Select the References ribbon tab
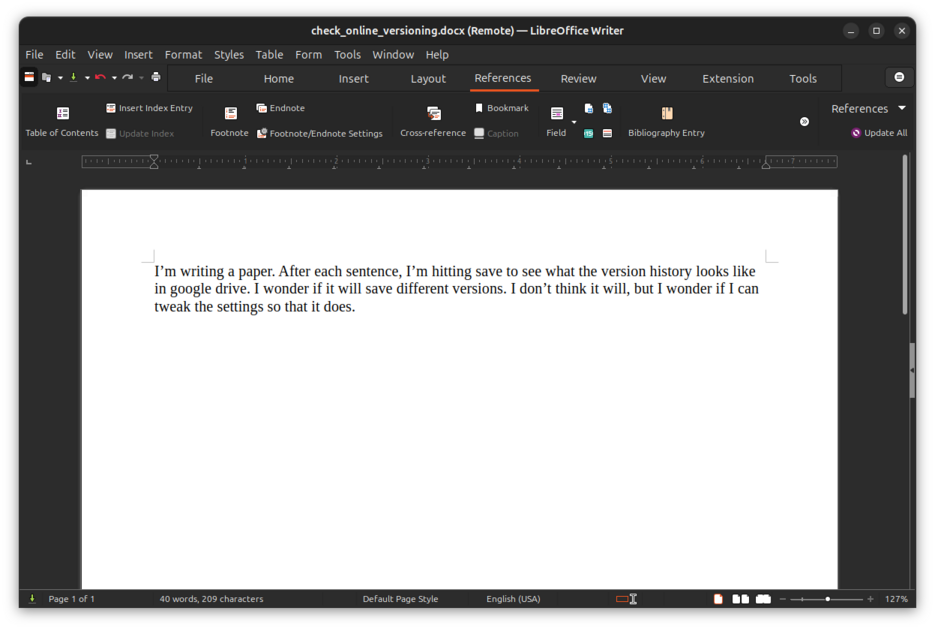This screenshot has width=935, height=629. [x=503, y=79]
